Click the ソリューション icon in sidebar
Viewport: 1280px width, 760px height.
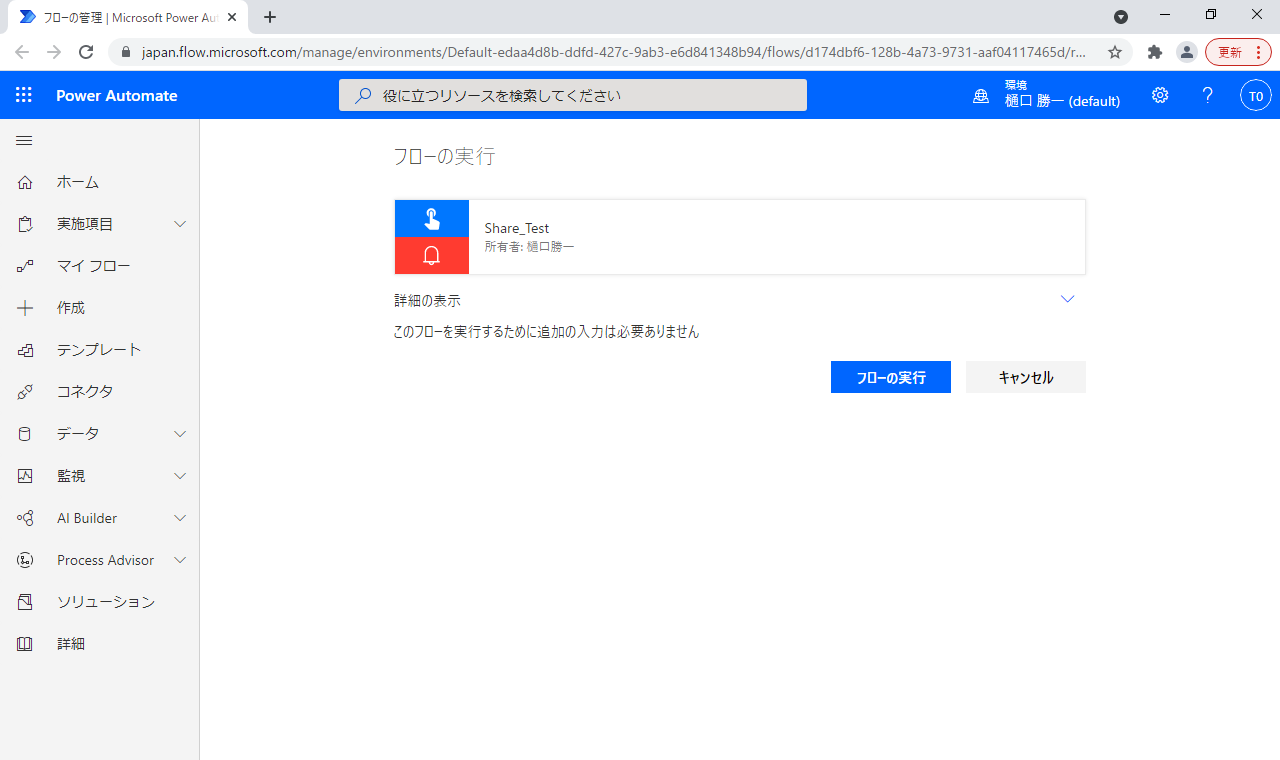click(25, 602)
